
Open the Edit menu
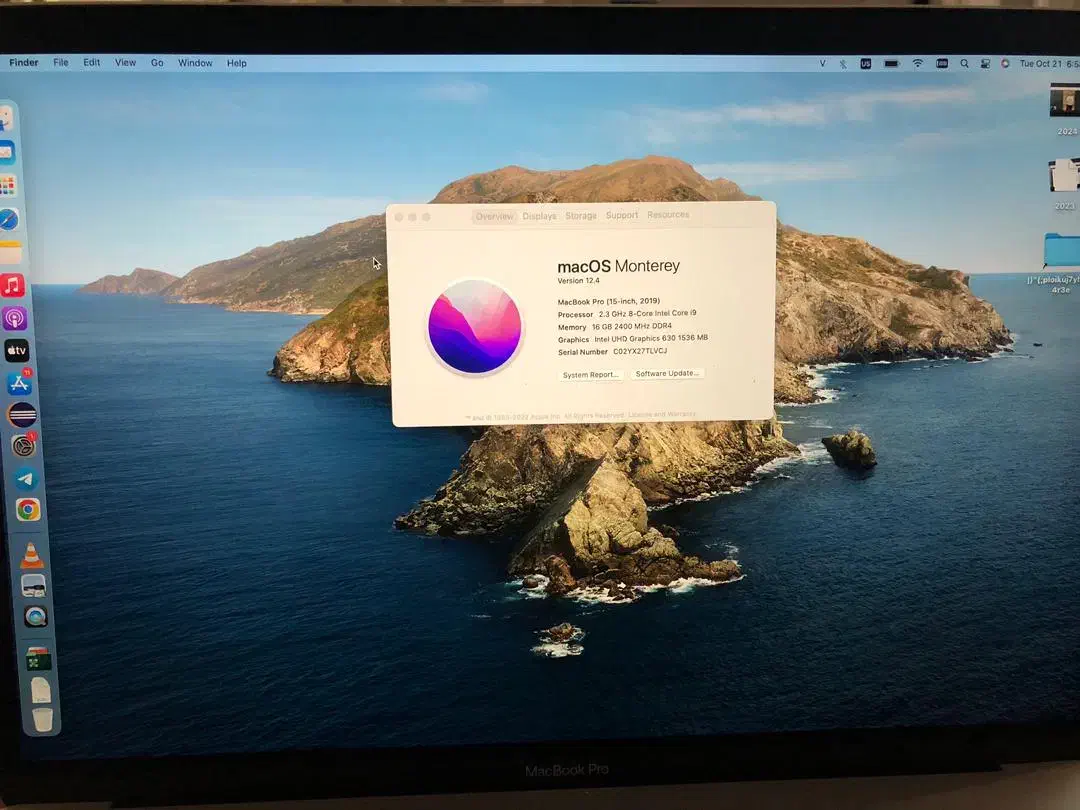(92, 63)
